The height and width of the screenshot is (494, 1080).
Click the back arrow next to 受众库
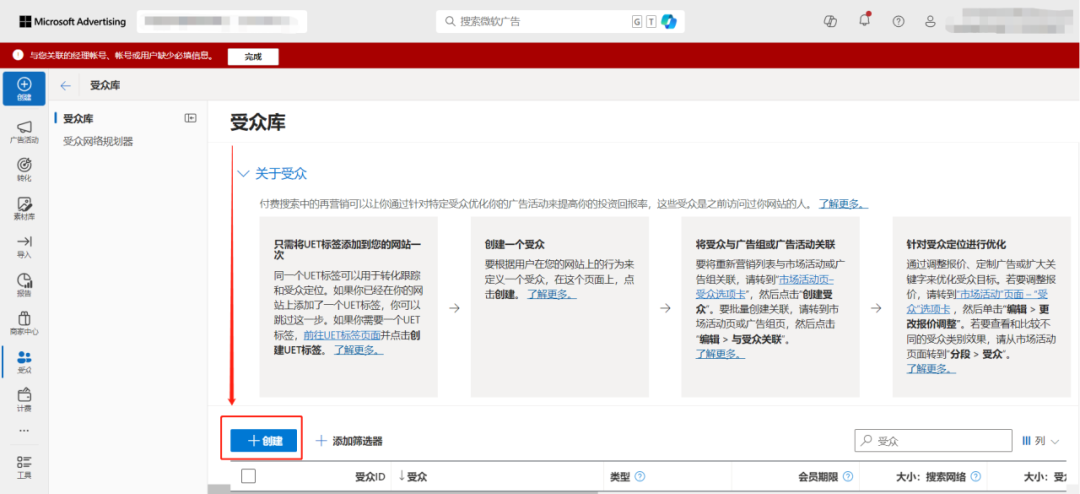click(x=65, y=86)
